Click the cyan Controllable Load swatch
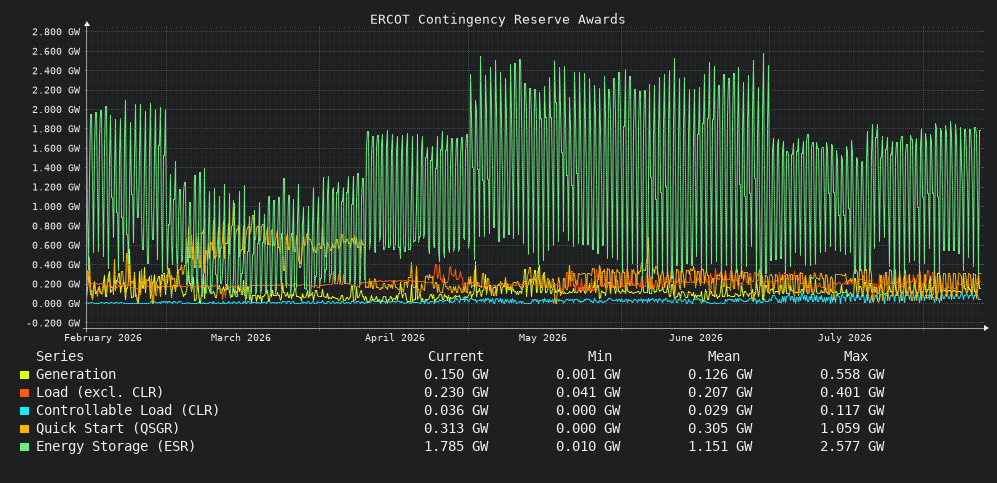 [24, 411]
